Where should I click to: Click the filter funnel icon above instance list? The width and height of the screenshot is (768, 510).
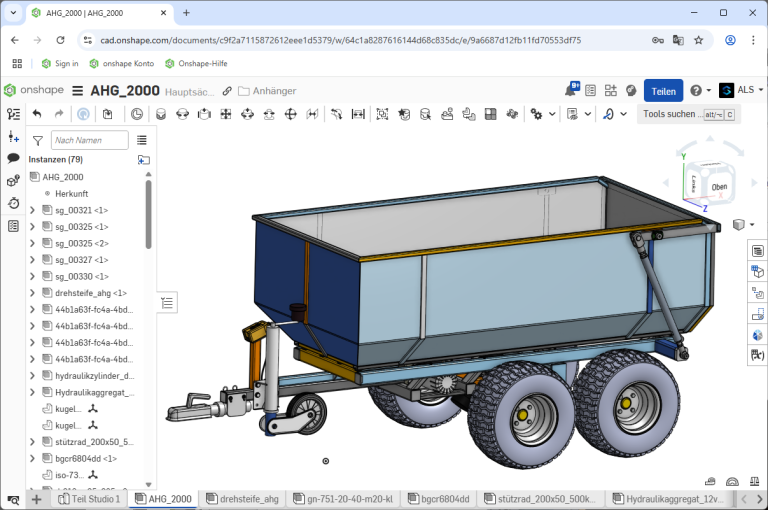coord(38,141)
